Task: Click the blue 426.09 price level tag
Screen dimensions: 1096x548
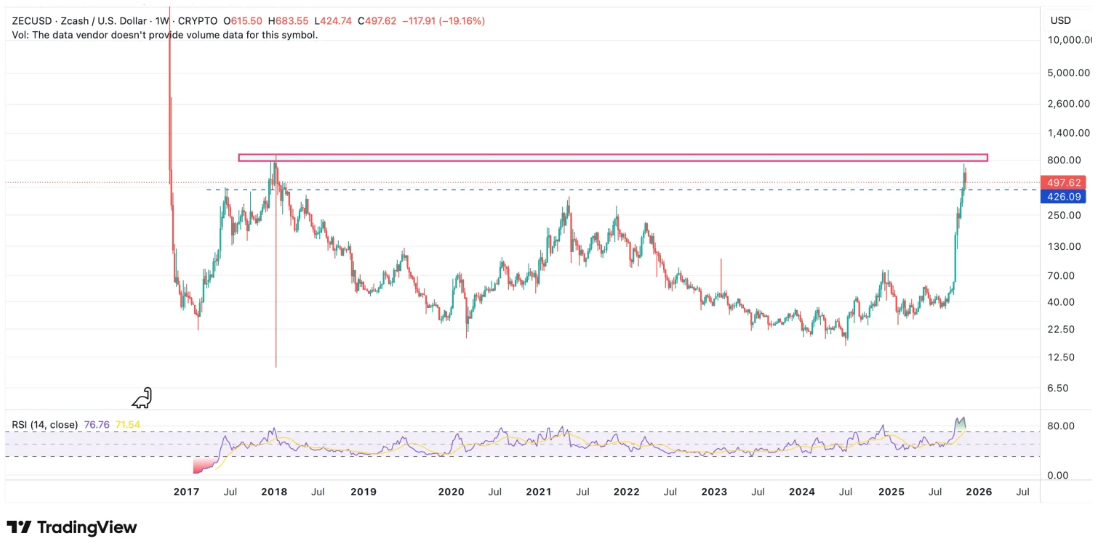Action: (1061, 197)
